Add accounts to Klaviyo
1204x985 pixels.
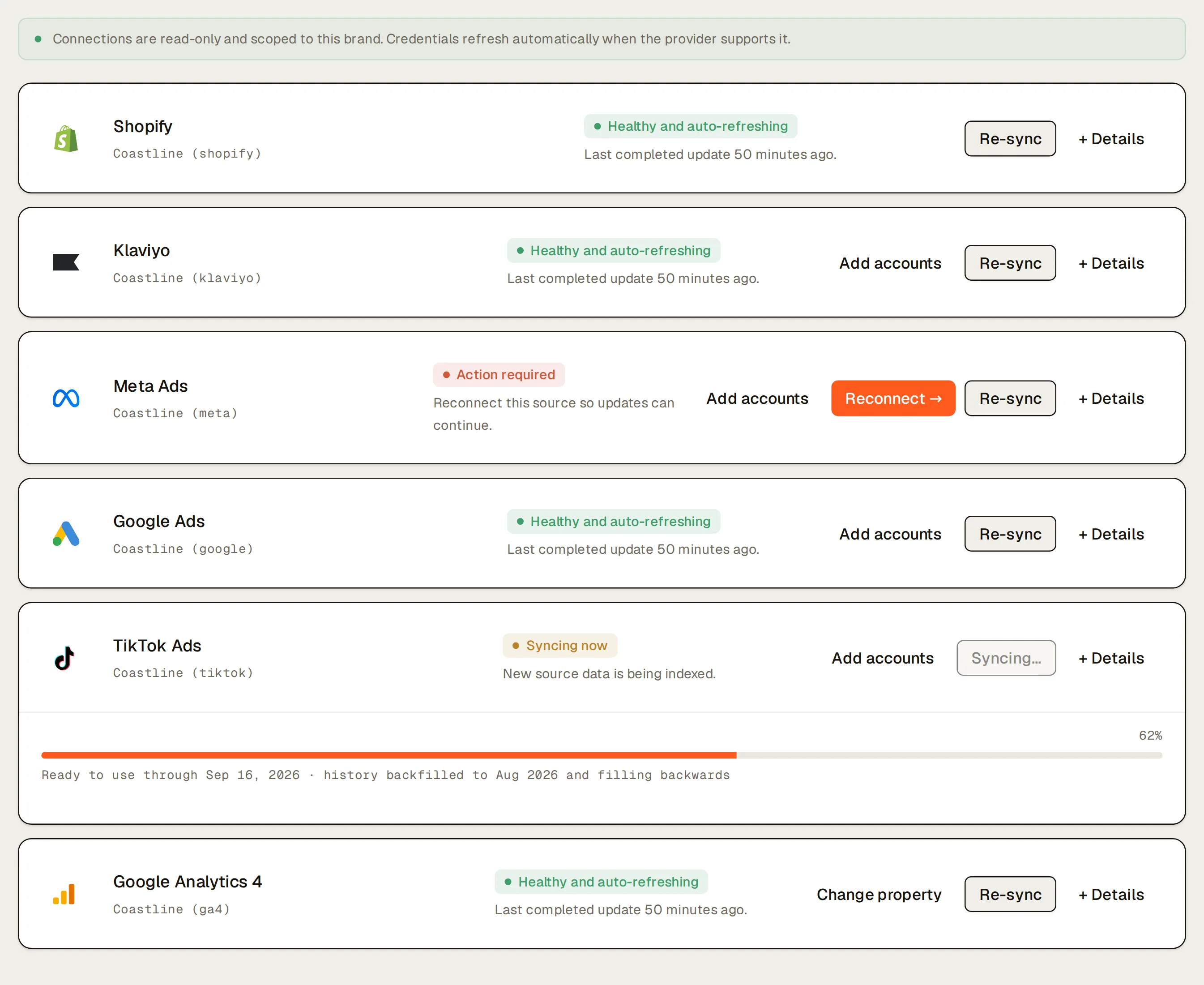tap(890, 263)
